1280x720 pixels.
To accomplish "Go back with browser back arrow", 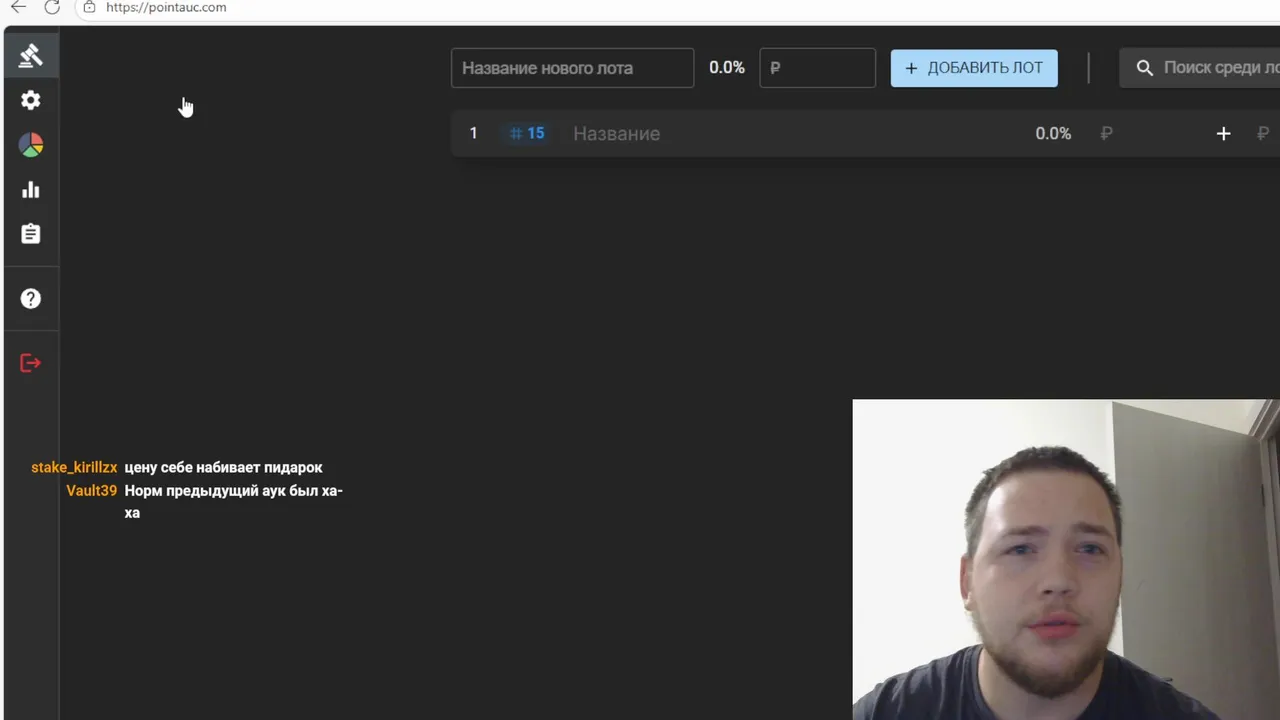I will tap(18, 7).
